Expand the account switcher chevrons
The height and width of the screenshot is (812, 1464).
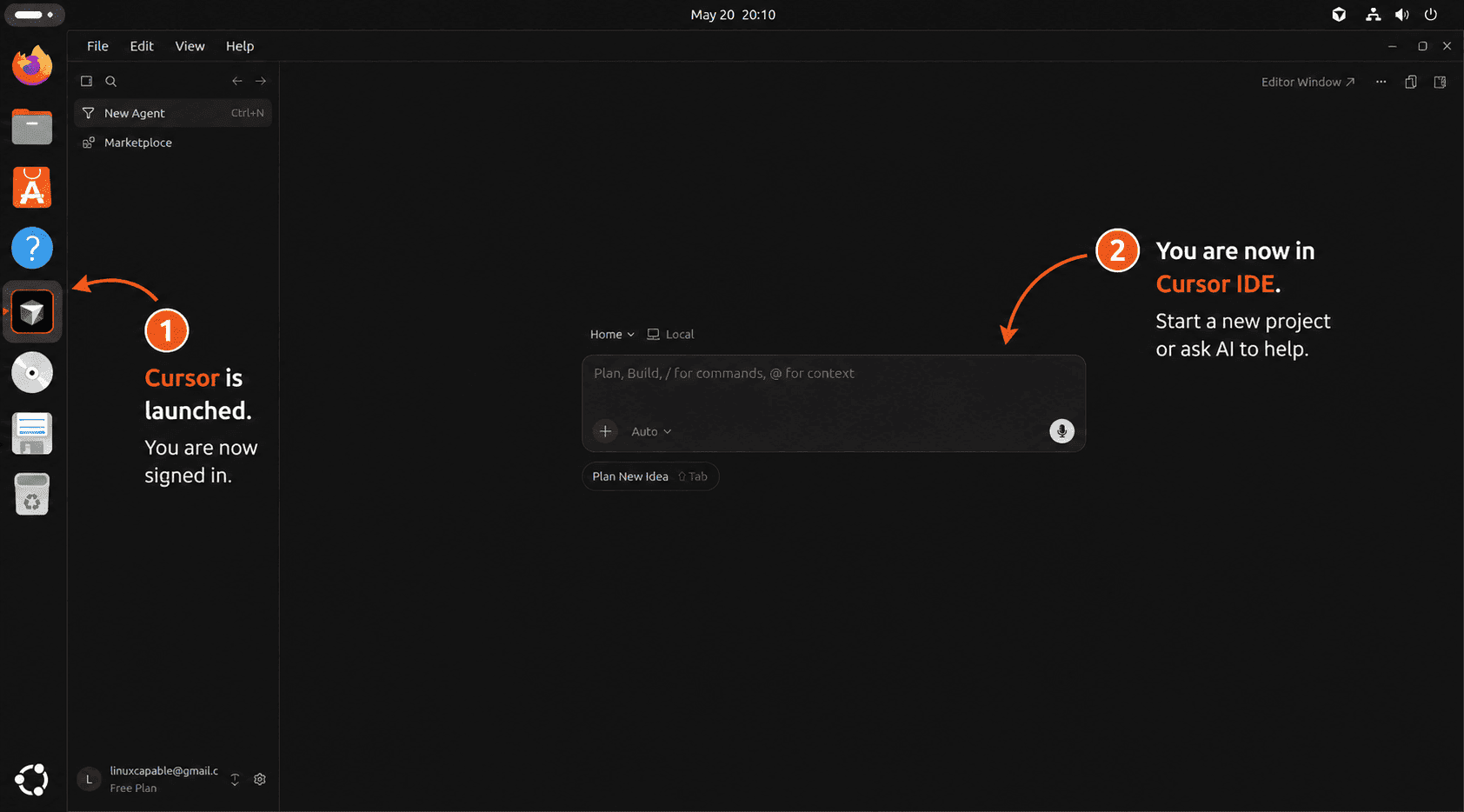(235, 780)
